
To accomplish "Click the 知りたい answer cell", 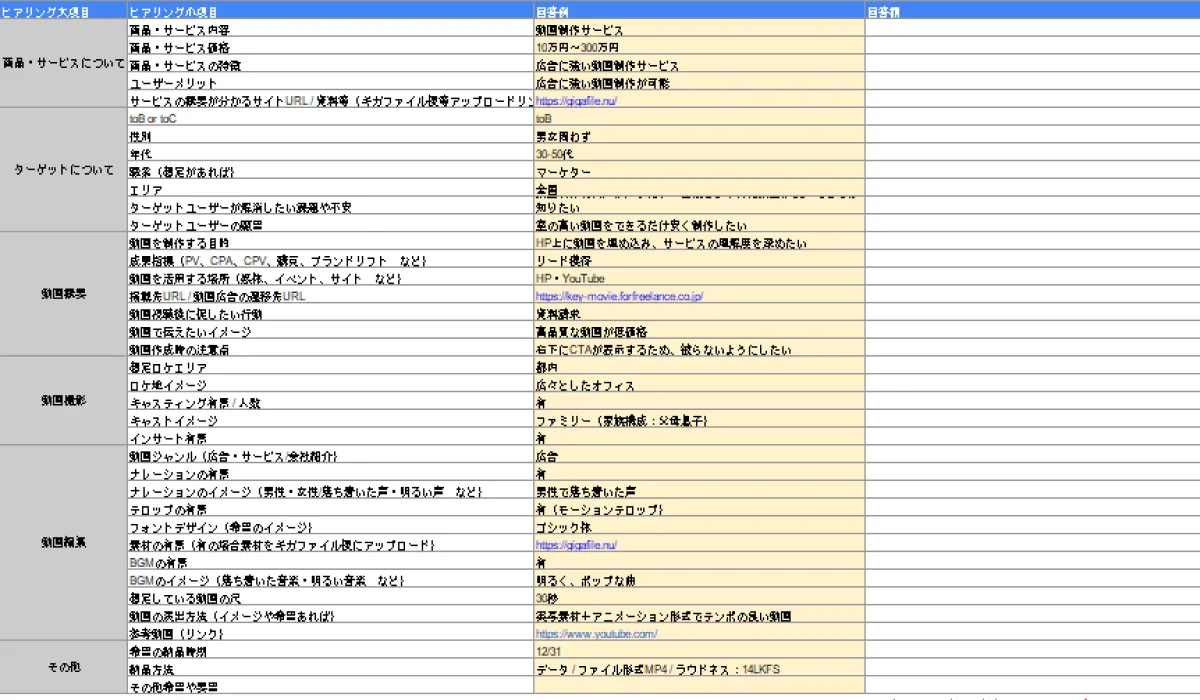I will 699,208.
